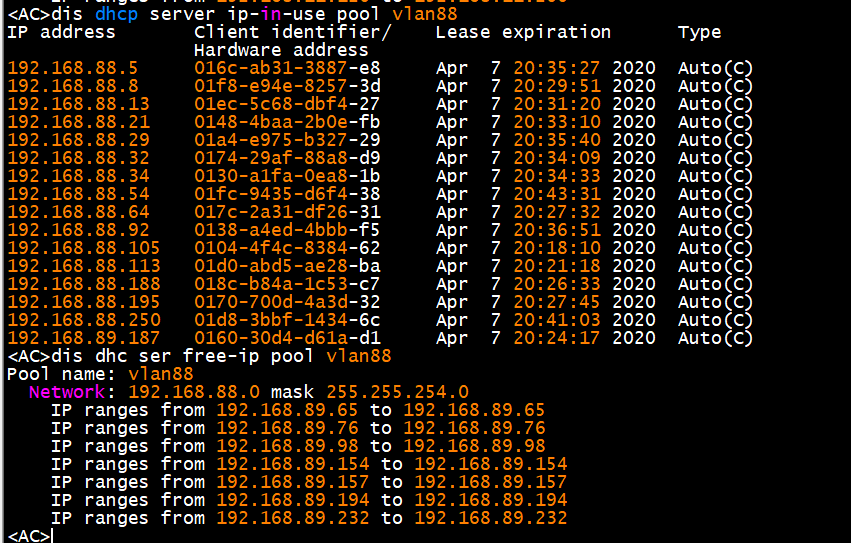The width and height of the screenshot is (851, 543).
Task: Click the magenta "Network" label
Action: (66, 392)
